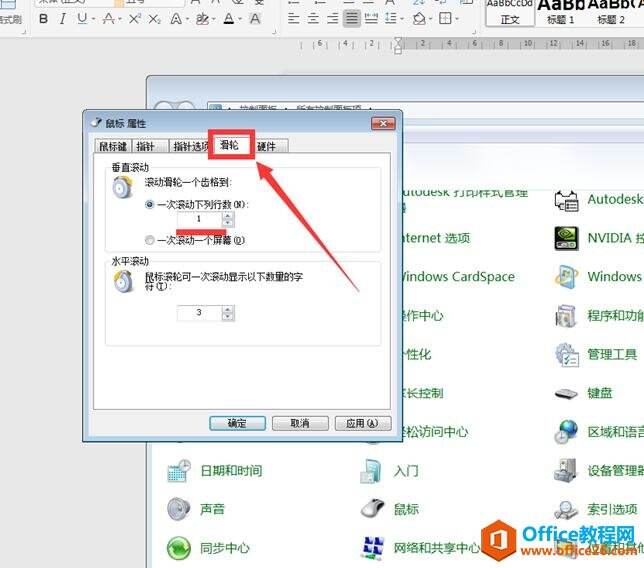Open the strikethrough dropdown arrow
Screen dimensions: 644x568
click(120, 19)
